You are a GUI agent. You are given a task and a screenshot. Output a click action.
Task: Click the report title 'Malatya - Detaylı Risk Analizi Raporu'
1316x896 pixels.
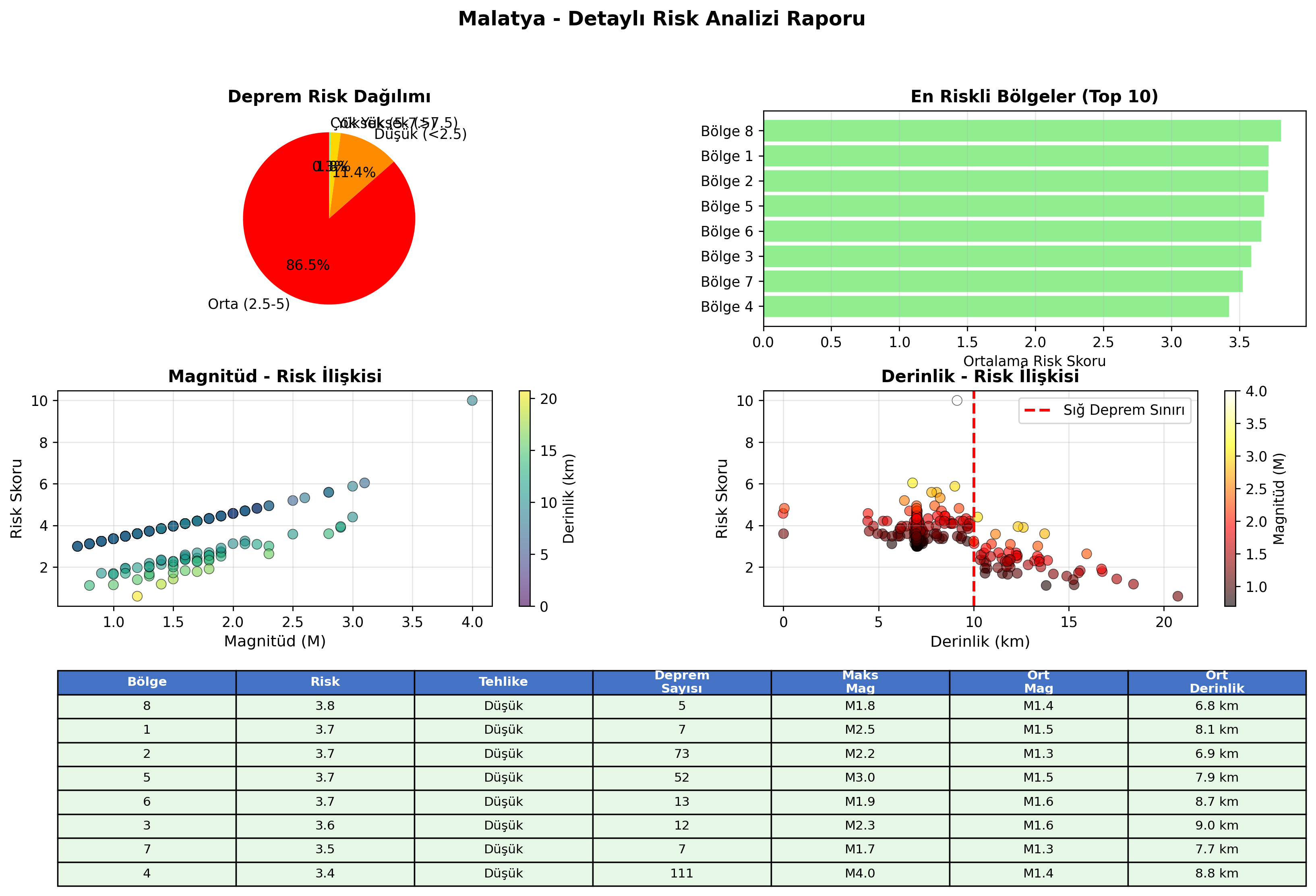point(661,19)
